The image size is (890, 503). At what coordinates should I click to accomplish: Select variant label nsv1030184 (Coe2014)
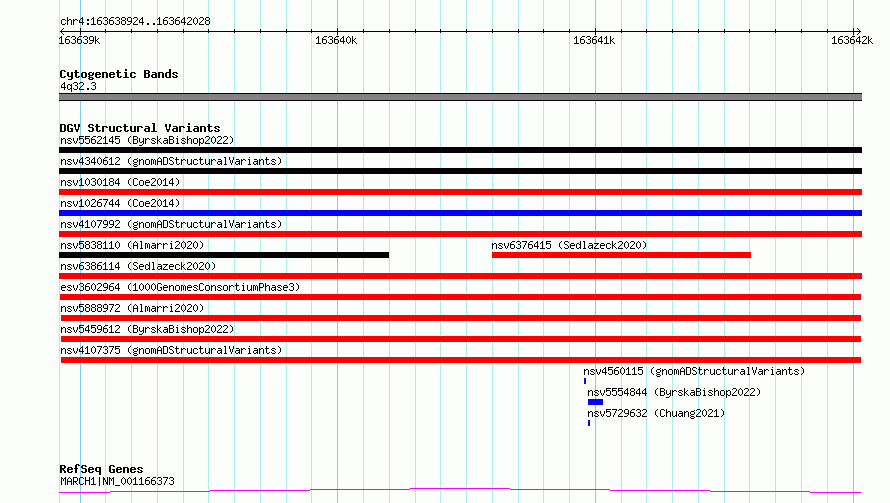click(120, 182)
